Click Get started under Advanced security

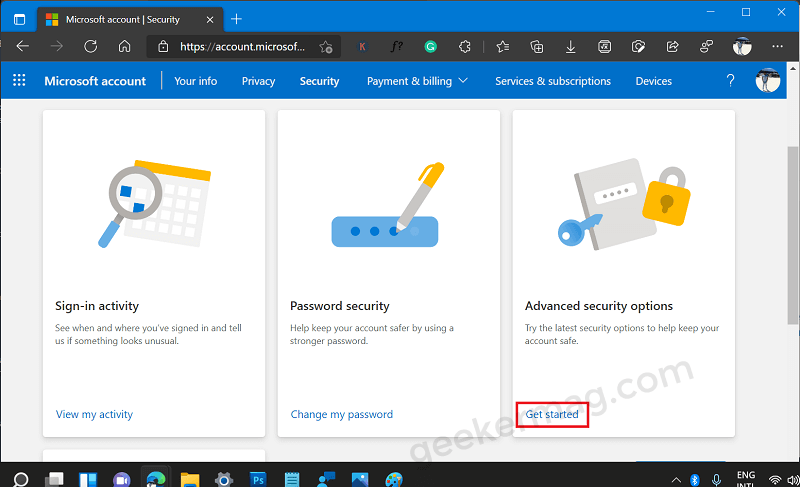point(552,414)
